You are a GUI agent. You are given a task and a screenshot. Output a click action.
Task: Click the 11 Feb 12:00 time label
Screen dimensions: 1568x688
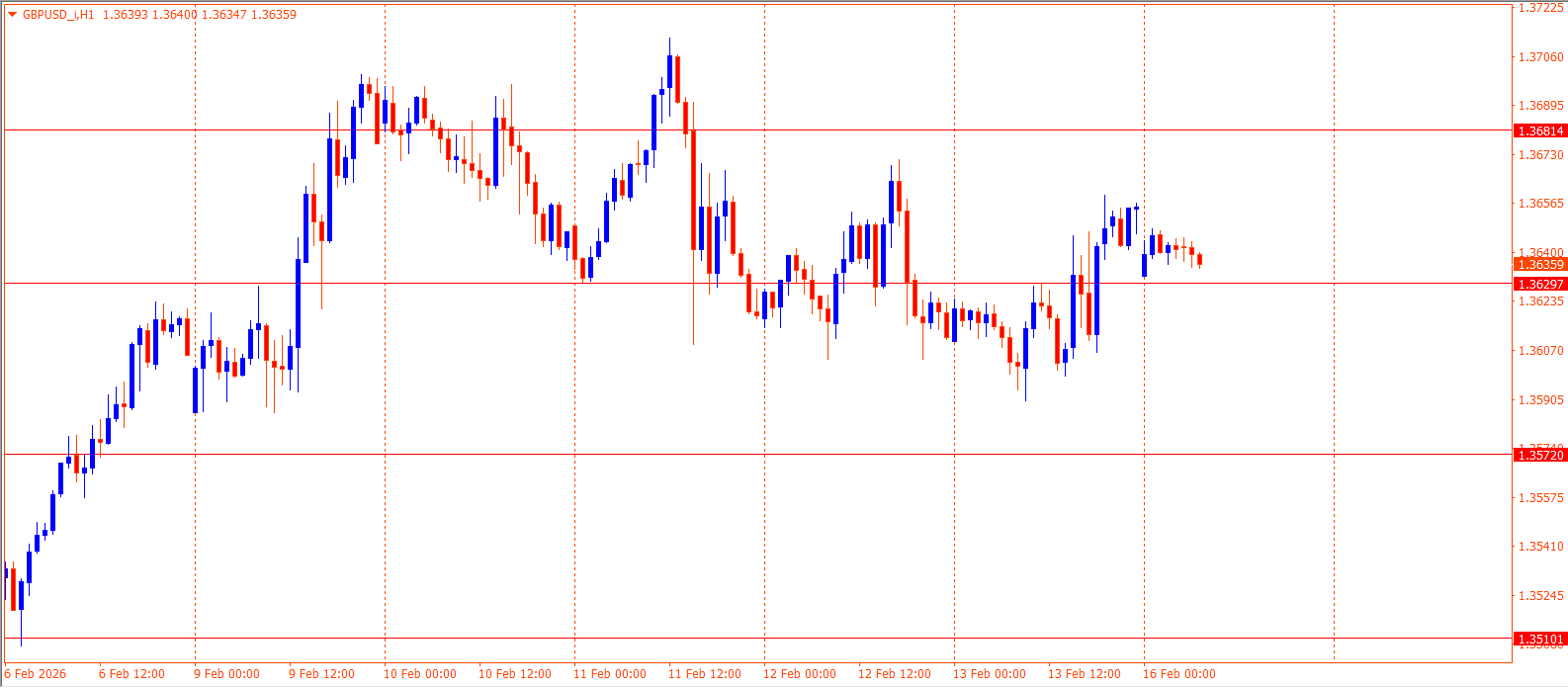[705, 674]
